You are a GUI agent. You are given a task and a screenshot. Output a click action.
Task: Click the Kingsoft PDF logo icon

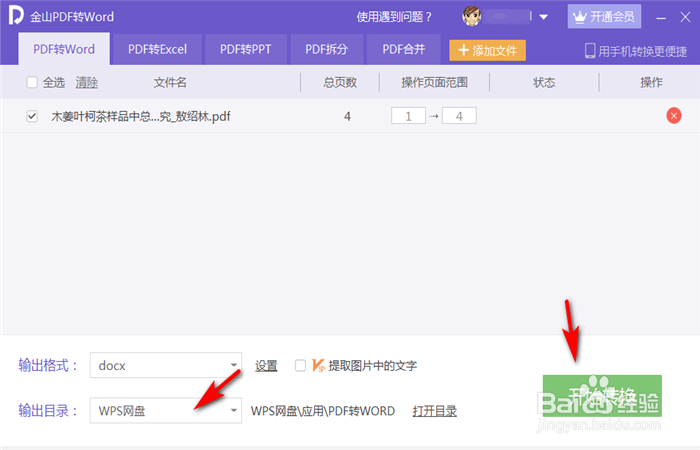tap(16, 16)
